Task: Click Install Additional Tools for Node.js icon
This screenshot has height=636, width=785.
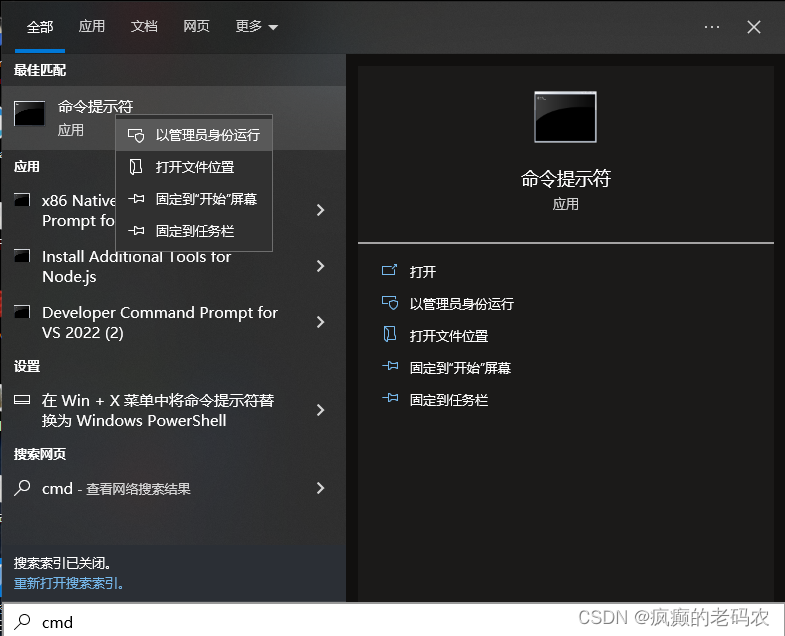Action: 22,256
